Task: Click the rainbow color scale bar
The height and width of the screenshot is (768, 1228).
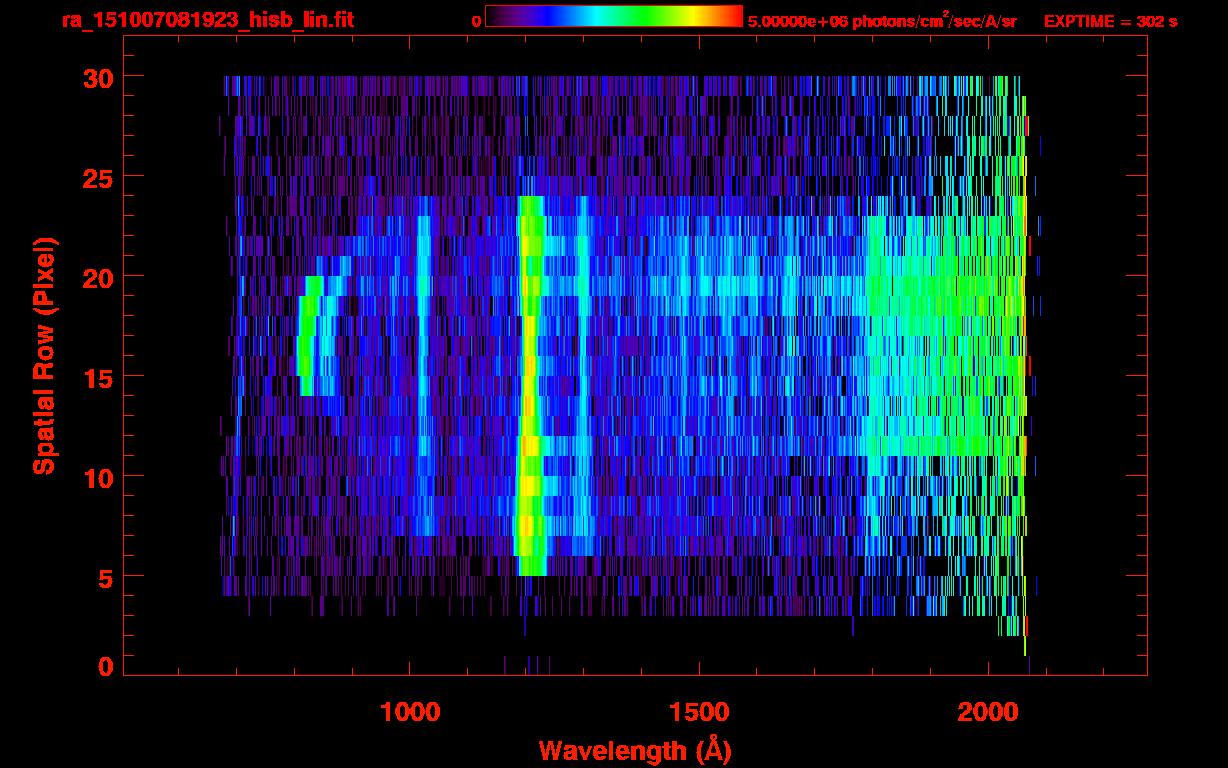Action: click(614, 17)
